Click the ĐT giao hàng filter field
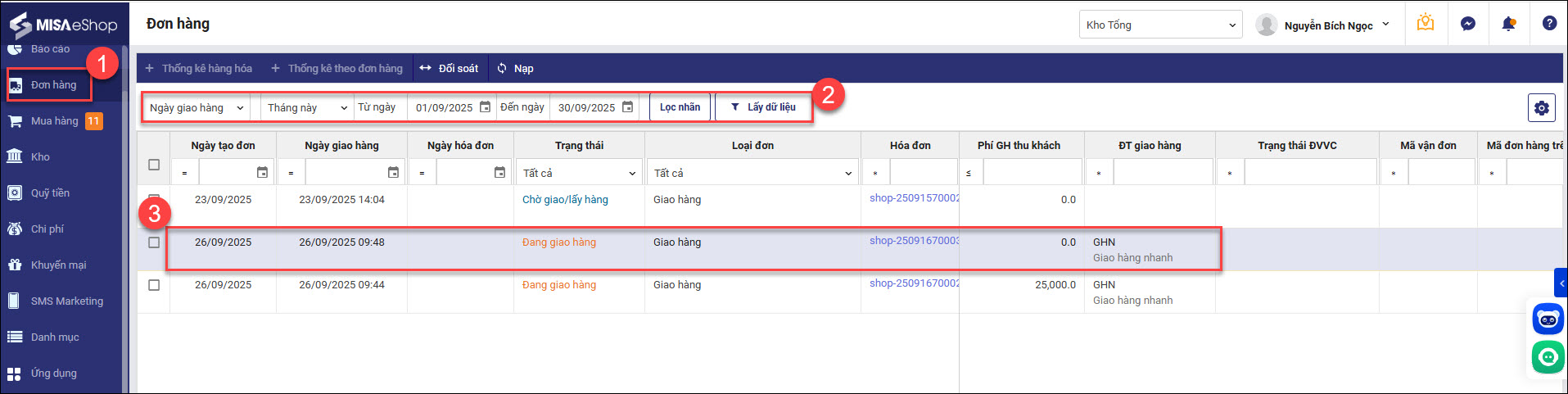 [x=1162, y=173]
